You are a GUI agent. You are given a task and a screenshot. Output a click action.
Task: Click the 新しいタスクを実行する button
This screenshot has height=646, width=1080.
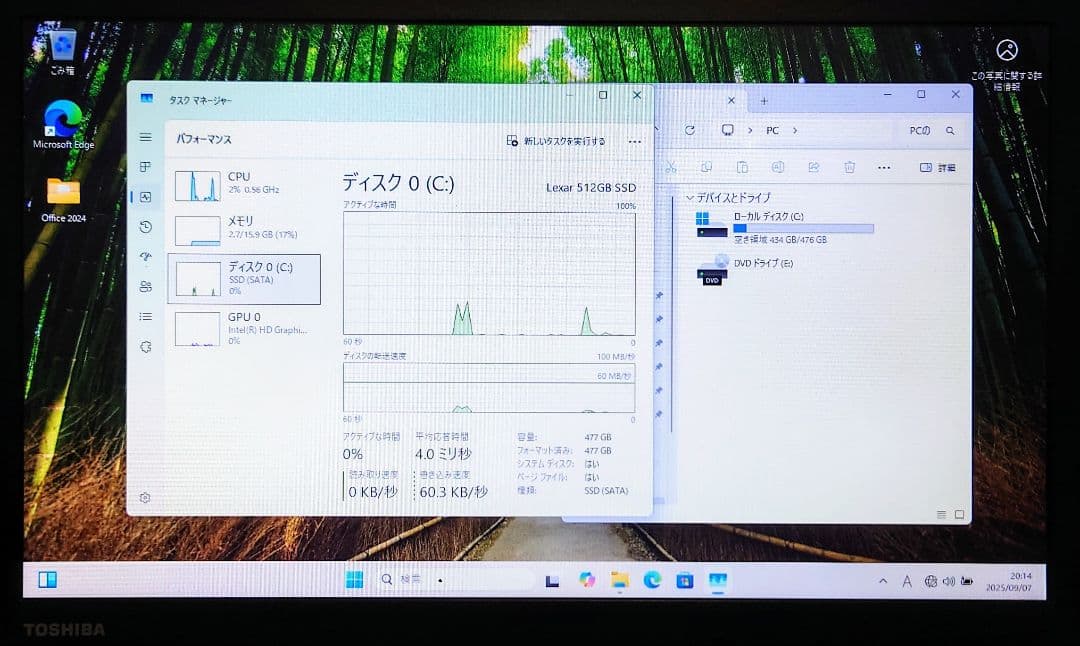point(556,141)
